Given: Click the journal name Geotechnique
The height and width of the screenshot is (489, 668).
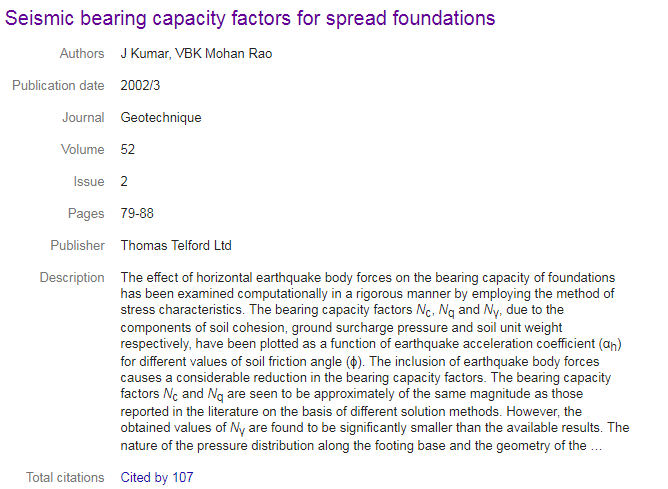Looking at the screenshot, I should [161, 118].
